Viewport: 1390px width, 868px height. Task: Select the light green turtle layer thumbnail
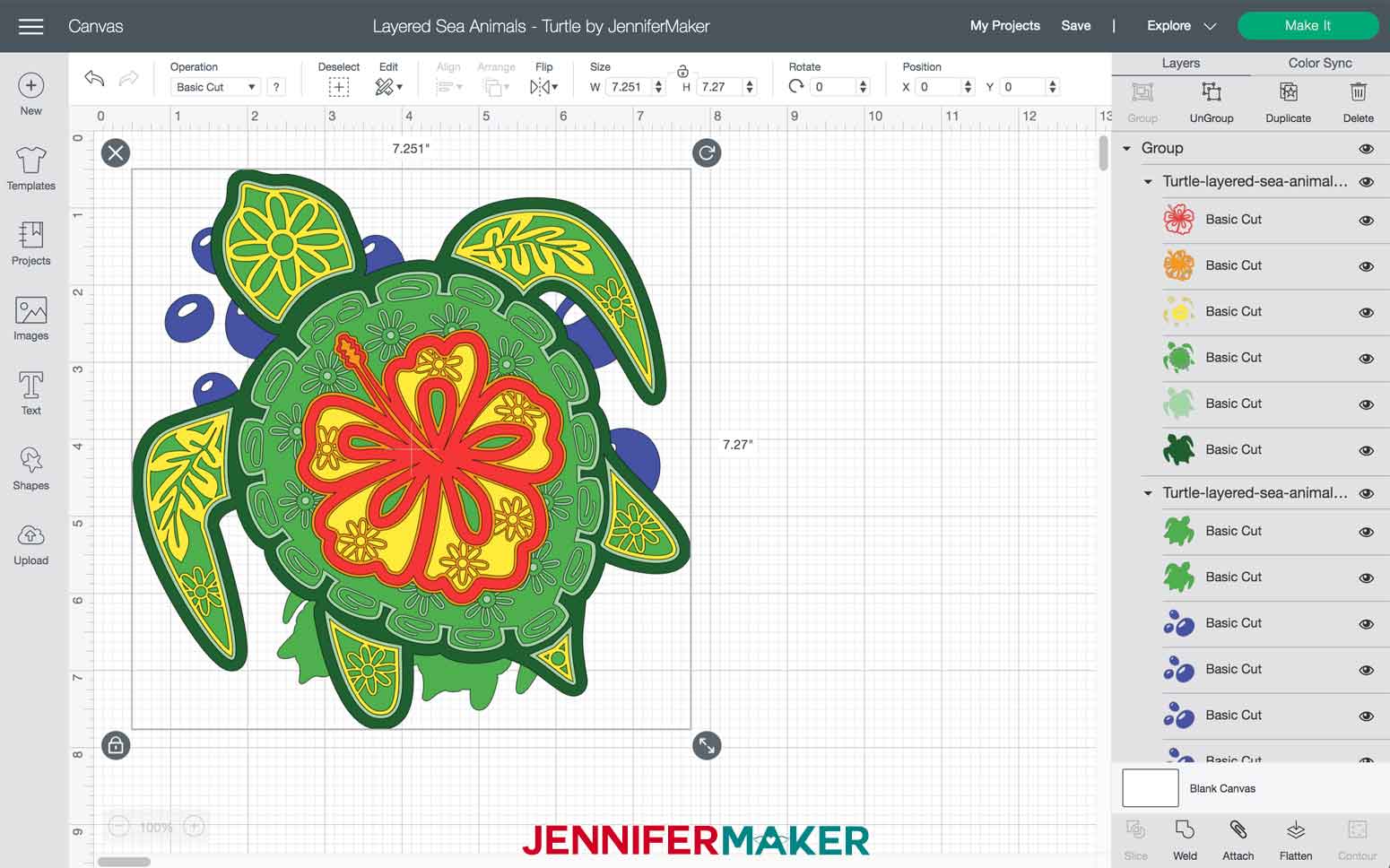[1178, 404]
